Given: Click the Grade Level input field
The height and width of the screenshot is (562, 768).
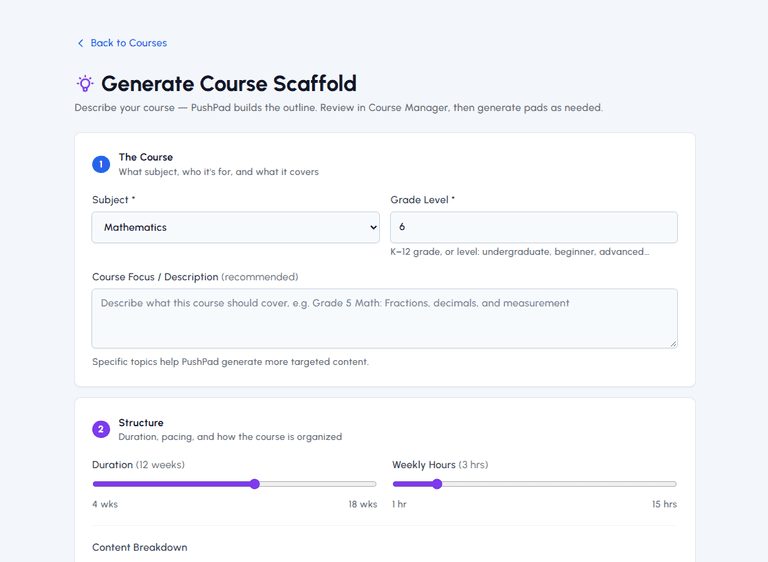Looking at the screenshot, I should click(534, 227).
